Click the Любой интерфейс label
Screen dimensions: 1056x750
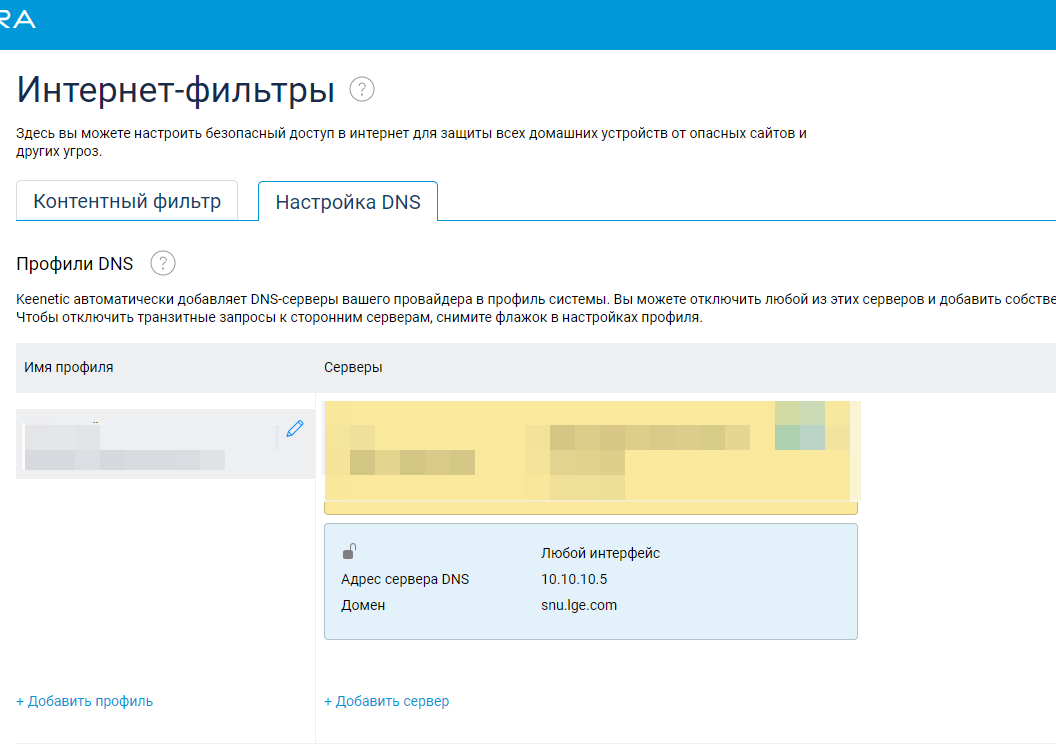click(600, 553)
